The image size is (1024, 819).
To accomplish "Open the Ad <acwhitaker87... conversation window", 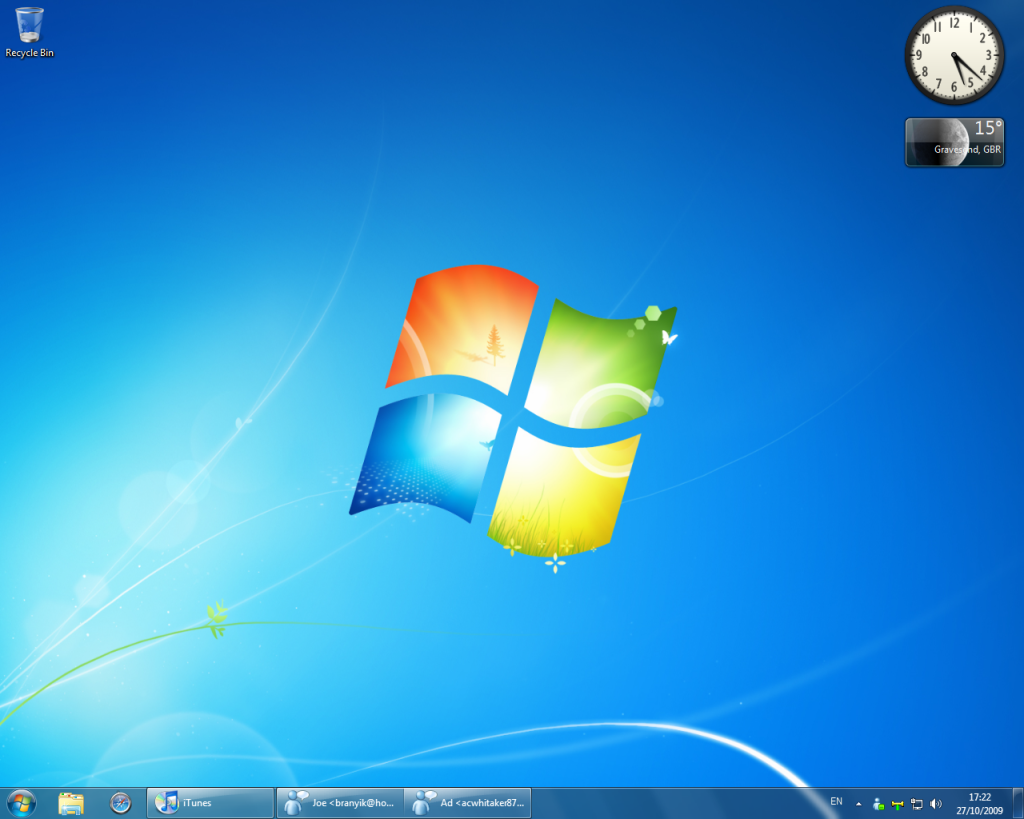I will tap(468, 803).
